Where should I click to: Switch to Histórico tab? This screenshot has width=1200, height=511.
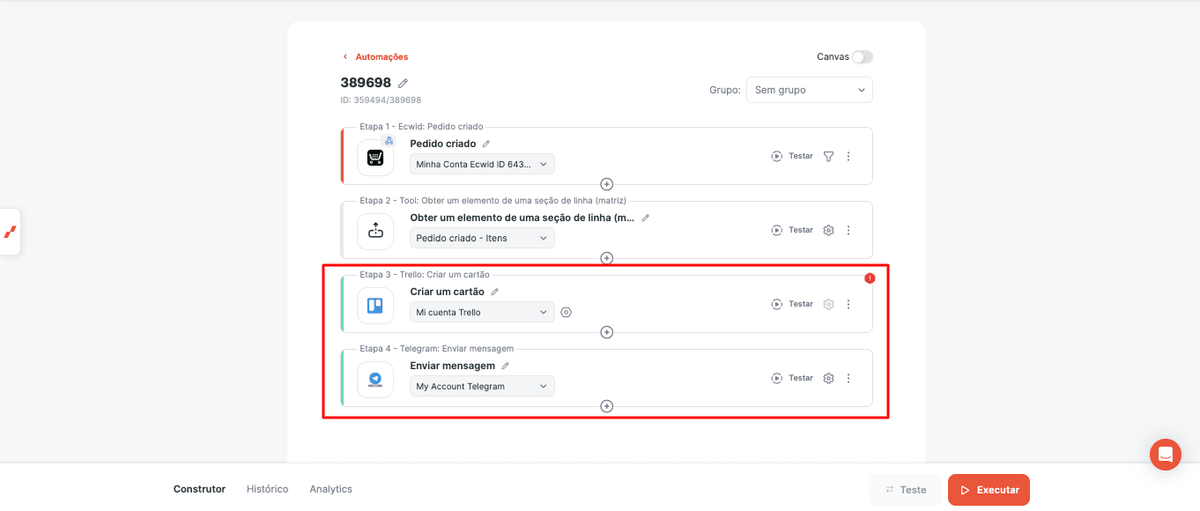coord(267,489)
